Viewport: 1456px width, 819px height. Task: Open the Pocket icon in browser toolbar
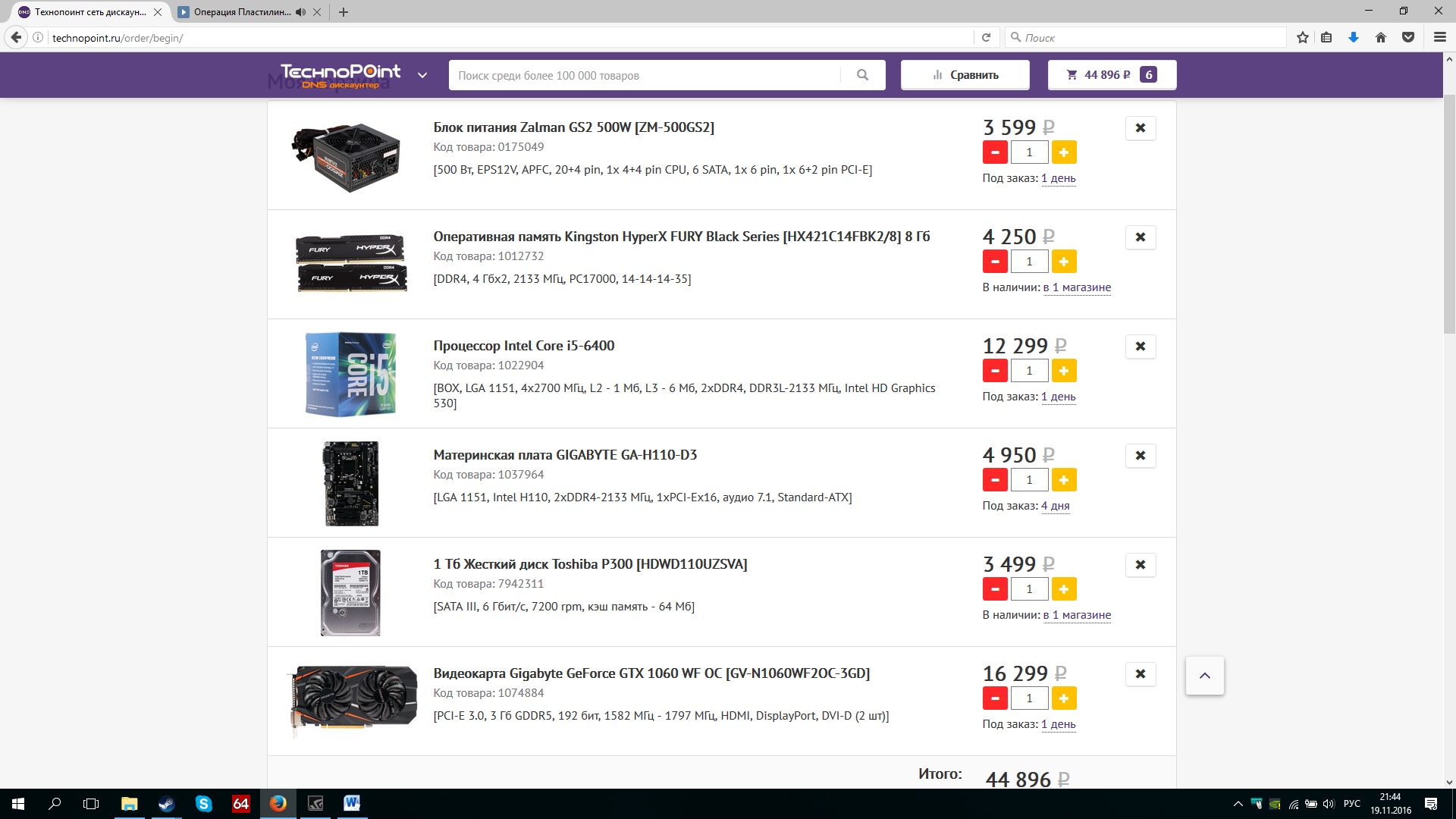[x=1408, y=37]
